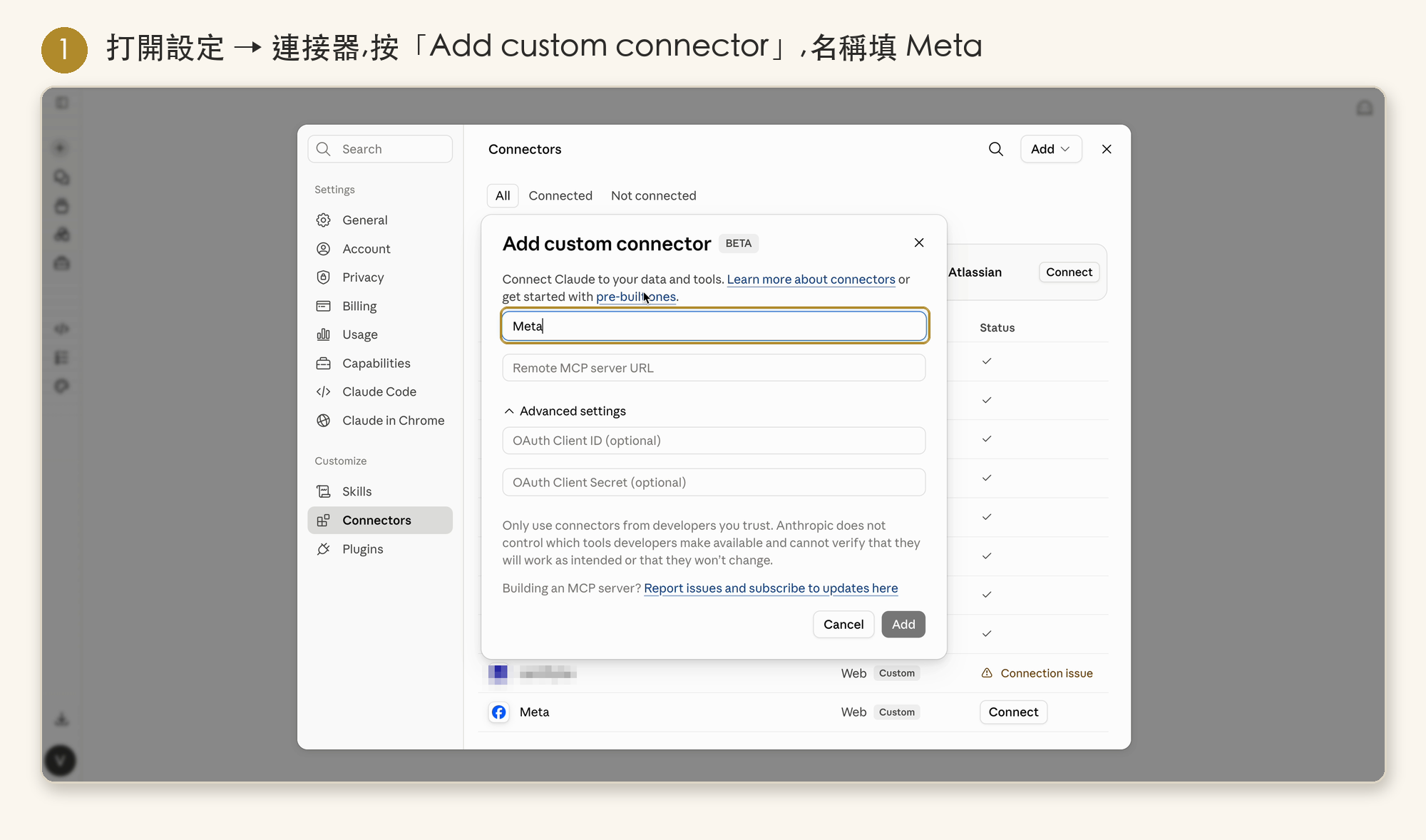This screenshot has height=840, width=1426.
Task: Close the Add custom connector dialog
Action: [919, 242]
